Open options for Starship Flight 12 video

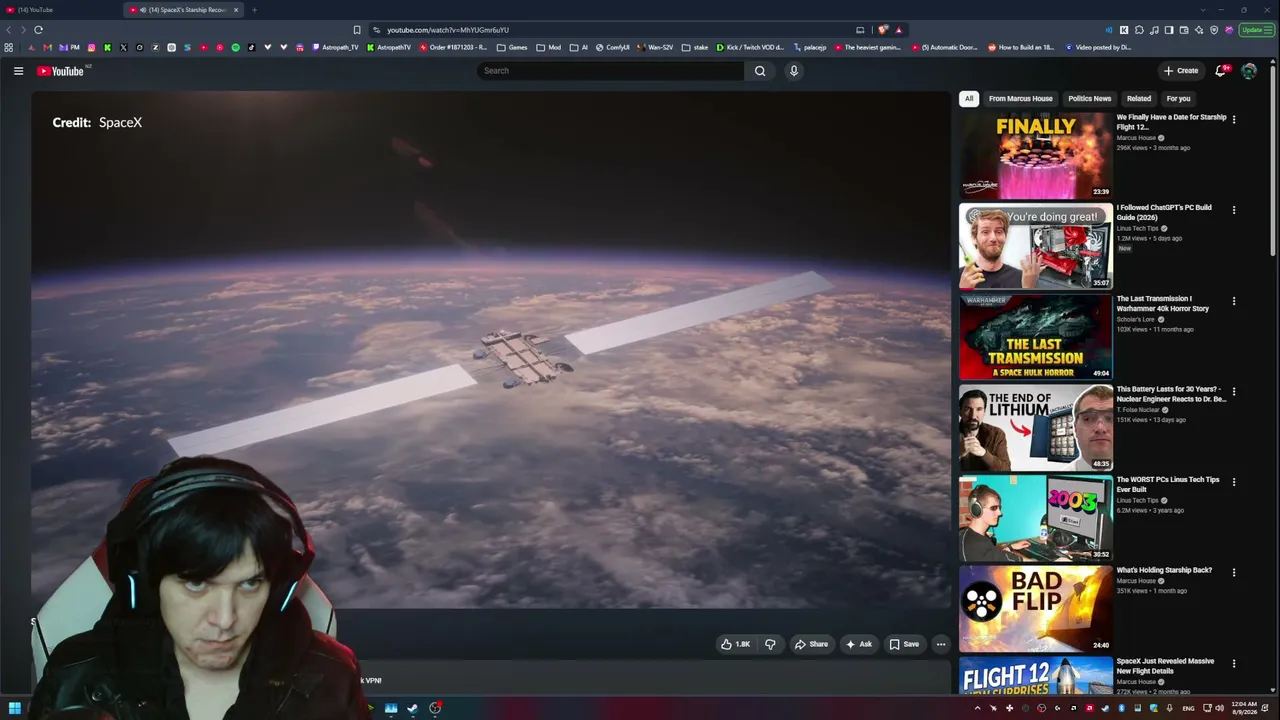pos(1233,119)
